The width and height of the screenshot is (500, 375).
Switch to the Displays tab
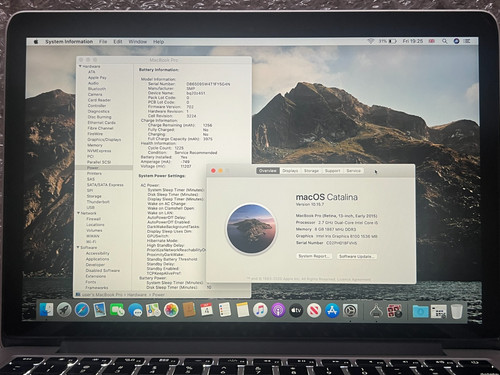coord(290,171)
